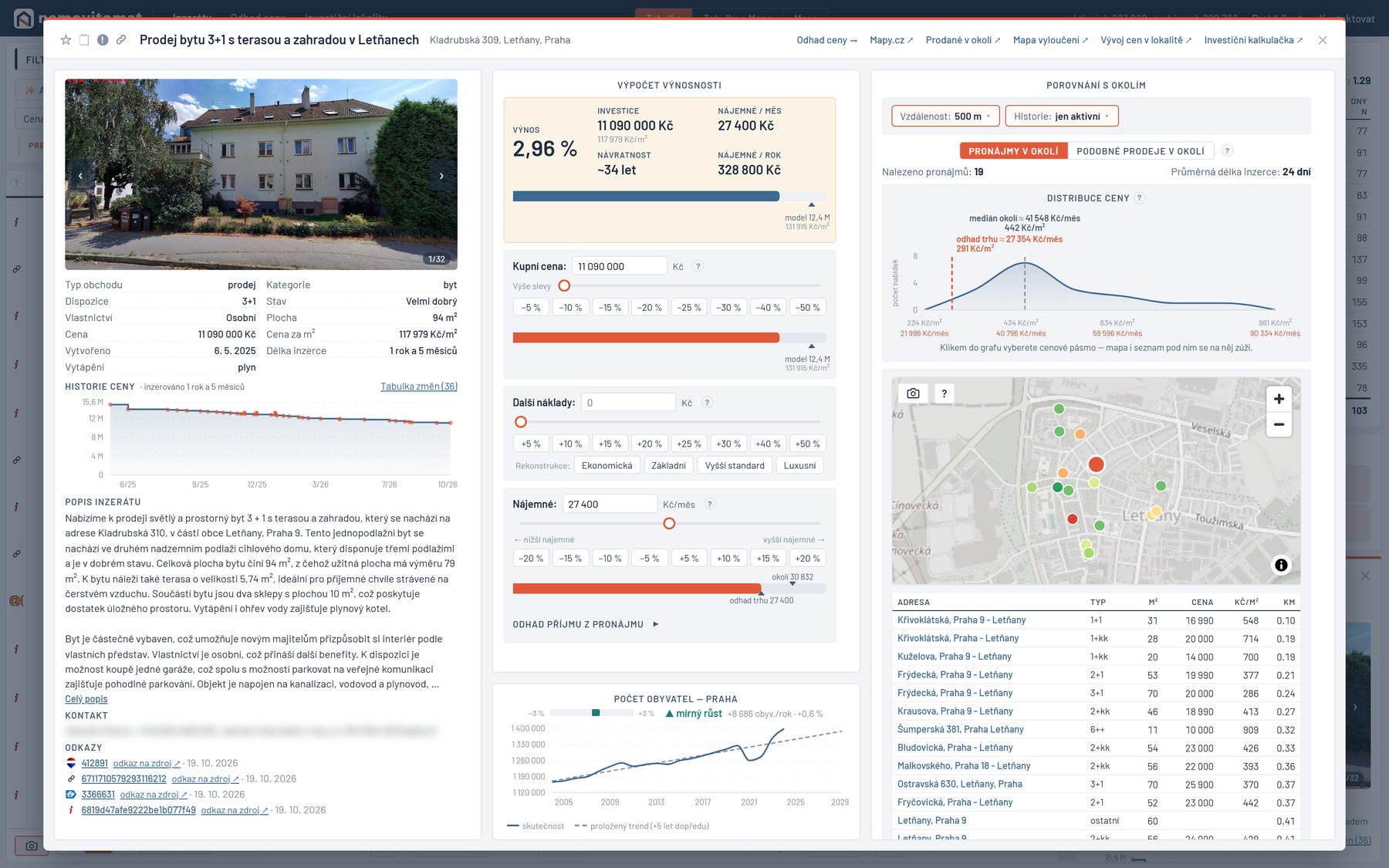Apply −10 % discount to purchase price
Viewport: 1389px width, 868px height.
point(570,307)
